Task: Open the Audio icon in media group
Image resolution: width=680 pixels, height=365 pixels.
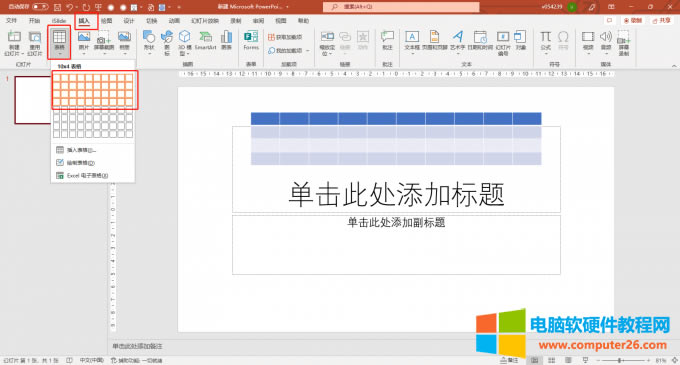Action: [606, 41]
